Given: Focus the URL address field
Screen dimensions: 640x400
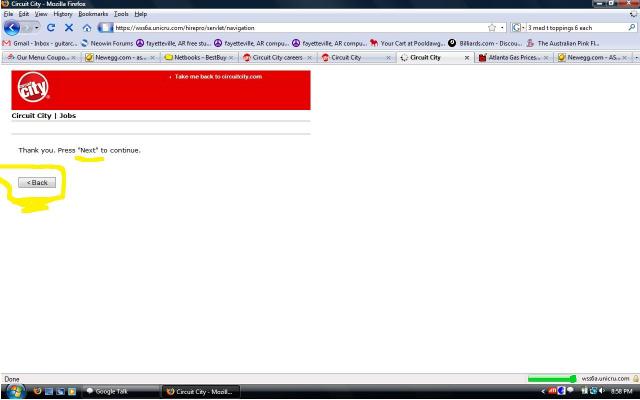Looking at the screenshot, I should click(x=300, y=28).
